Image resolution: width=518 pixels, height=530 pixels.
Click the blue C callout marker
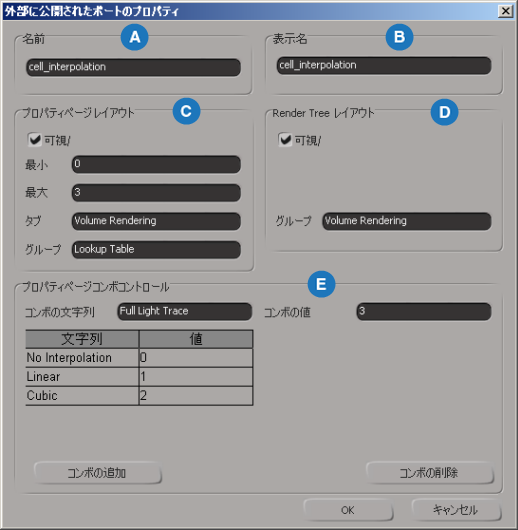186,111
